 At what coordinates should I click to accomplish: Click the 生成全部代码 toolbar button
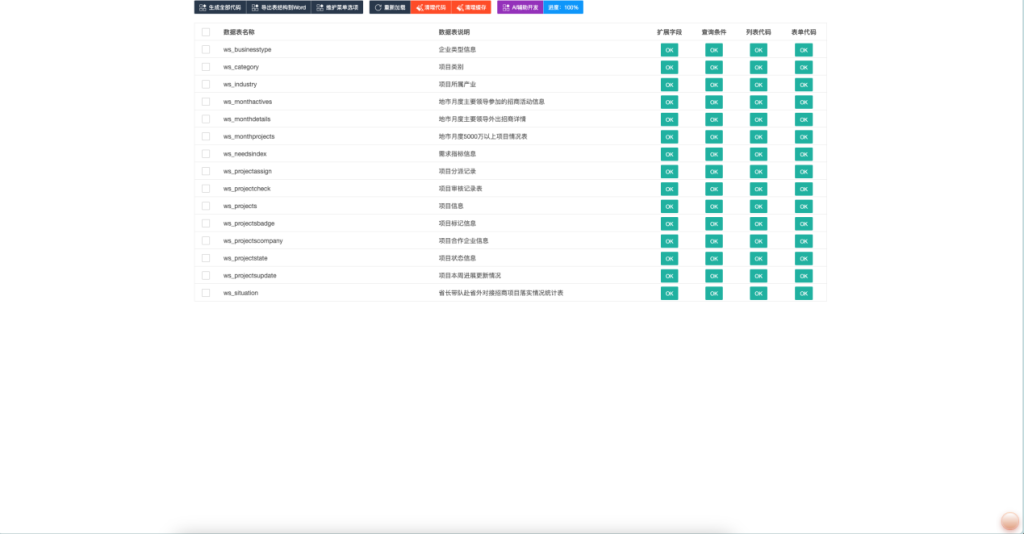point(219,7)
